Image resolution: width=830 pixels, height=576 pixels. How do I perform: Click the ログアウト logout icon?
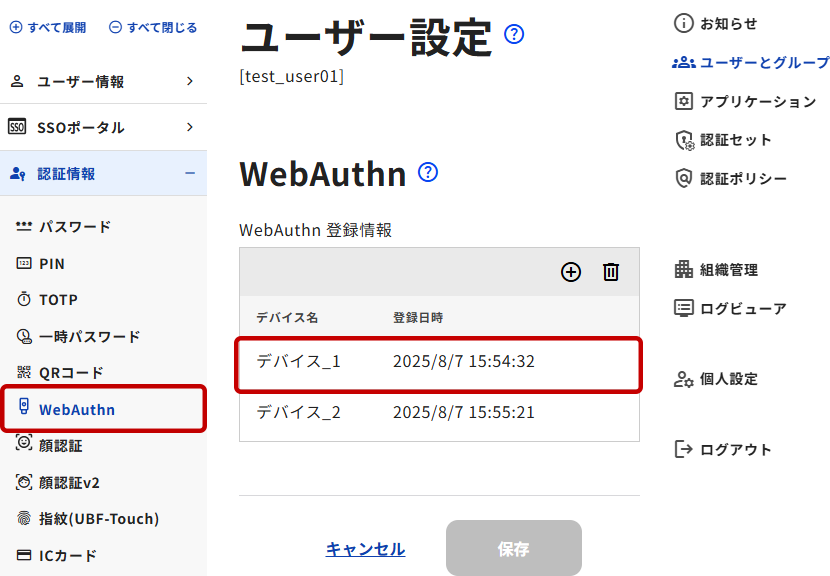pos(684,449)
